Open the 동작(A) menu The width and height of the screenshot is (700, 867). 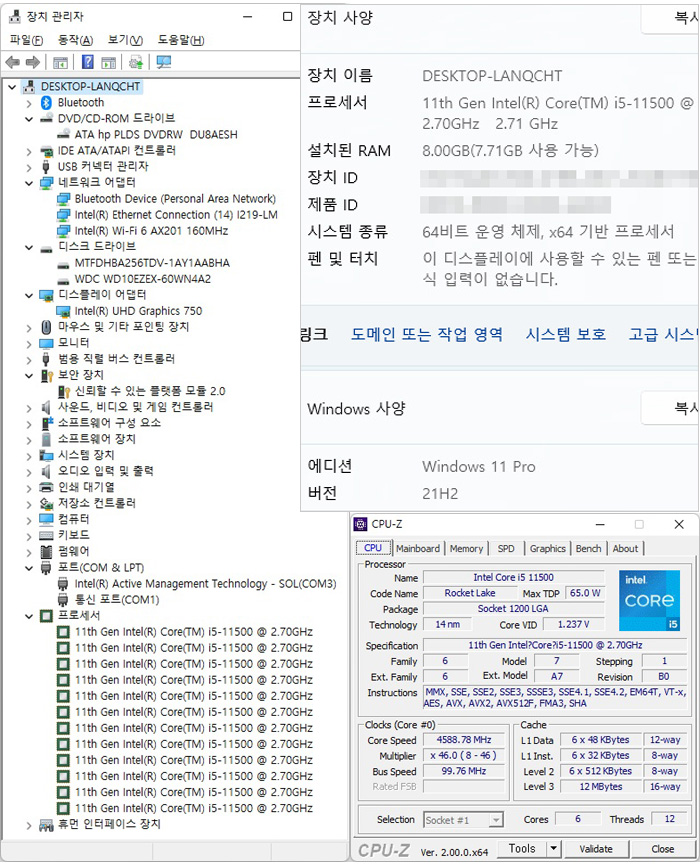tap(75, 40)
